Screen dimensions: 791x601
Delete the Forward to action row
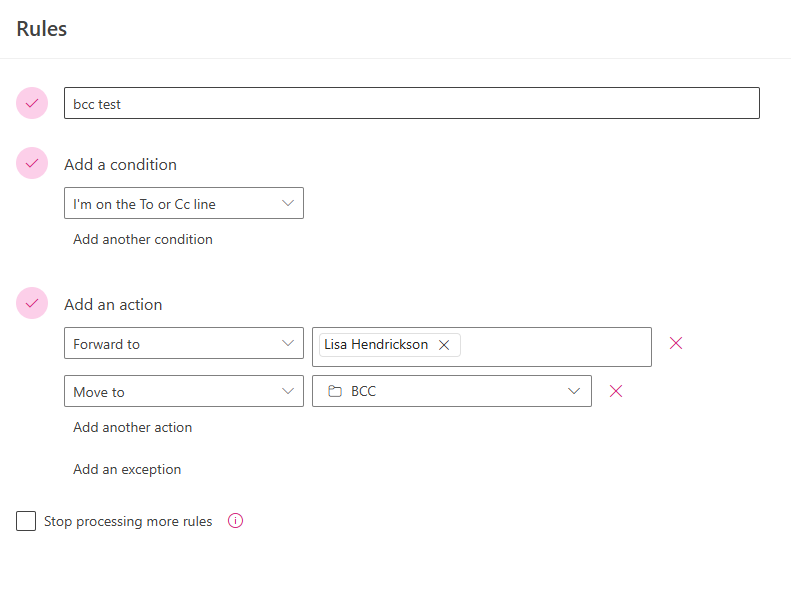675,343
